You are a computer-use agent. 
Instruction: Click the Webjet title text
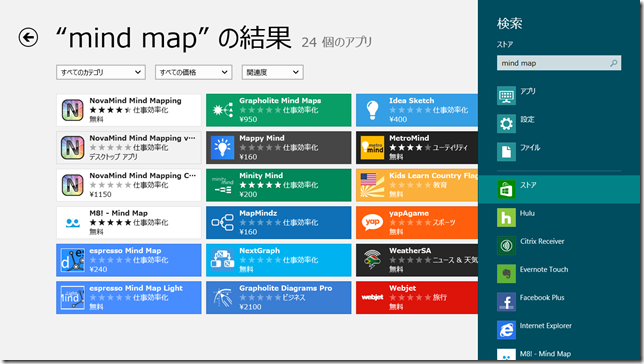coord(402,288)
